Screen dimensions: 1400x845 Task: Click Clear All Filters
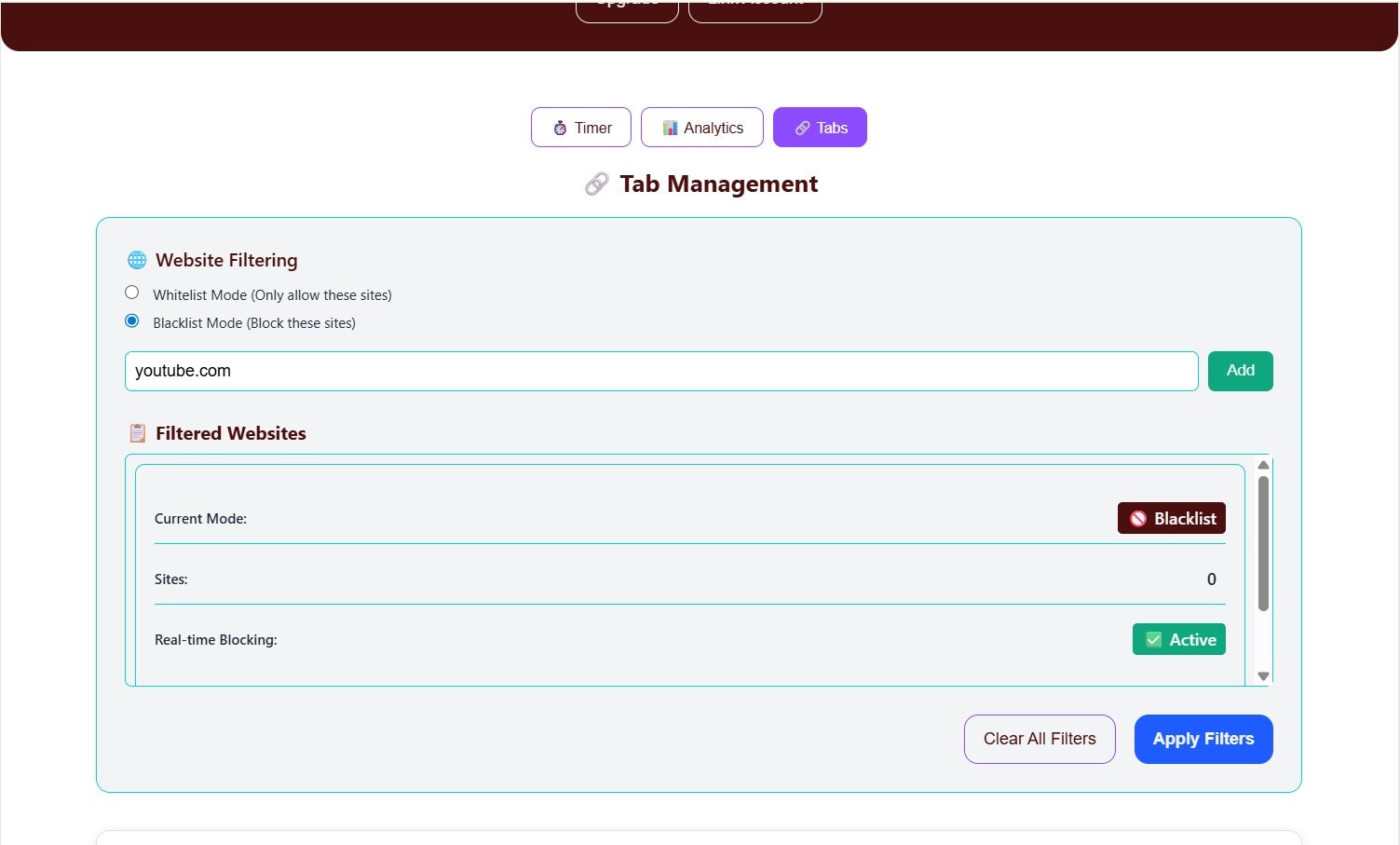pos(1040,739)
